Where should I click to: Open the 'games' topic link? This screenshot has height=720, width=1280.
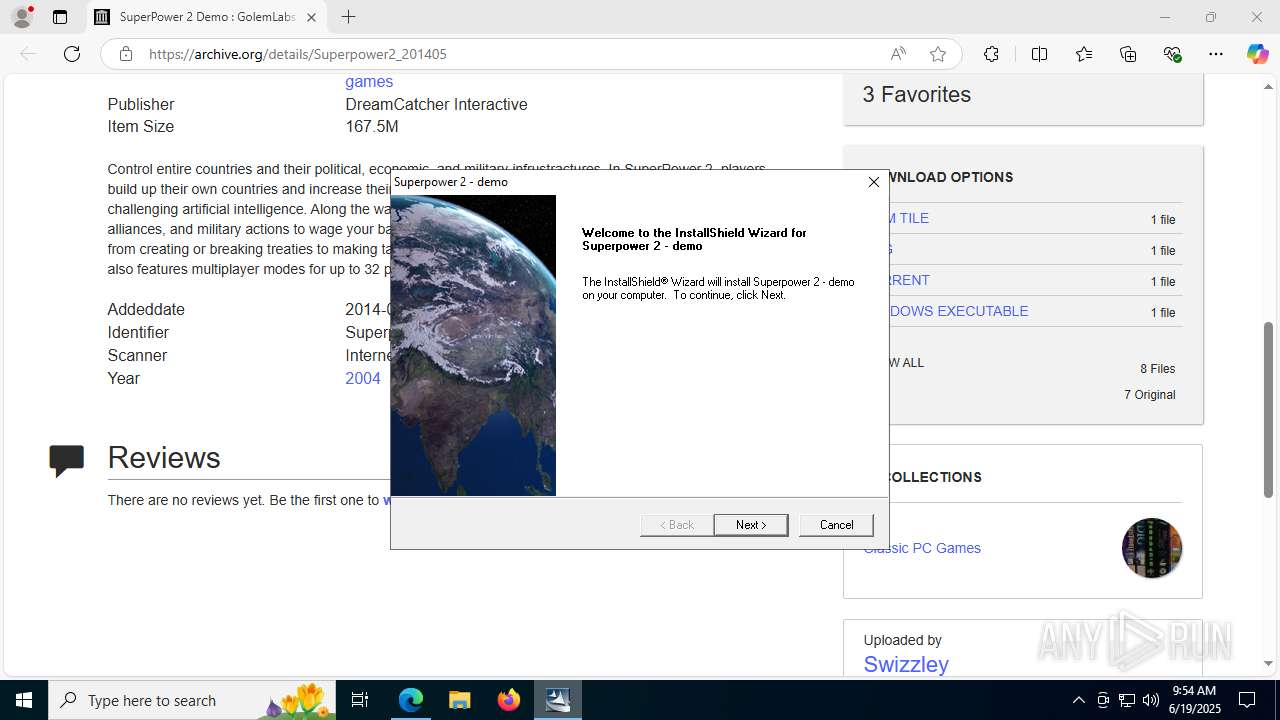369,82
